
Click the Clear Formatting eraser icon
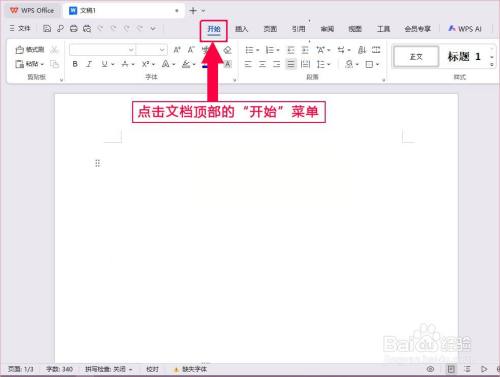tap(228, 50)
